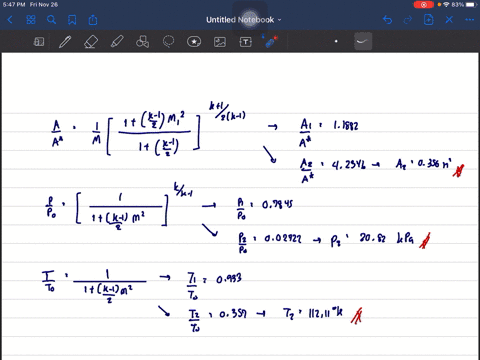The height and width of the screenshot is (360, 480).
Task: Click the T2 = 112.11 K handwritten result
Action: (313, 313)
